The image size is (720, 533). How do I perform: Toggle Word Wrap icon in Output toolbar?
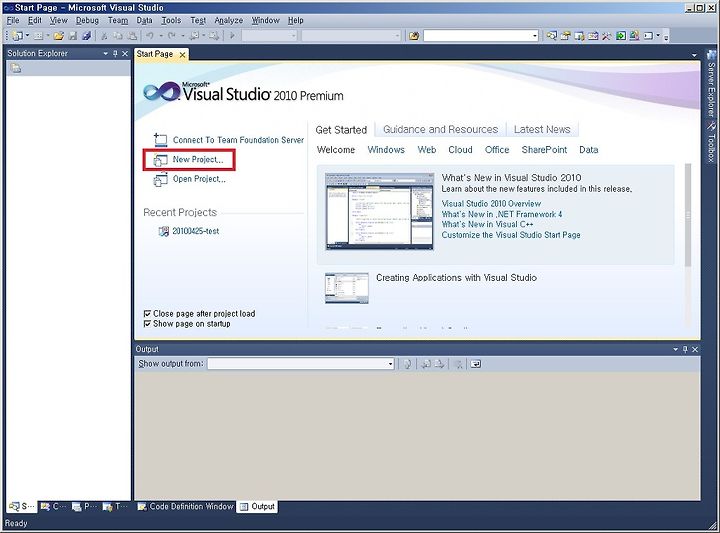[x=476, y=364]
